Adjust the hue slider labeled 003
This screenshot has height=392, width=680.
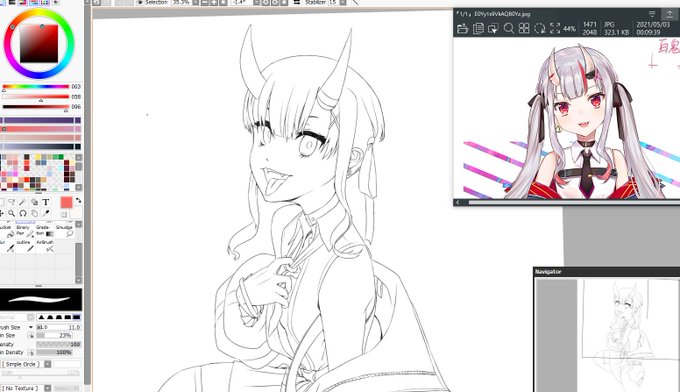point(36,86)
